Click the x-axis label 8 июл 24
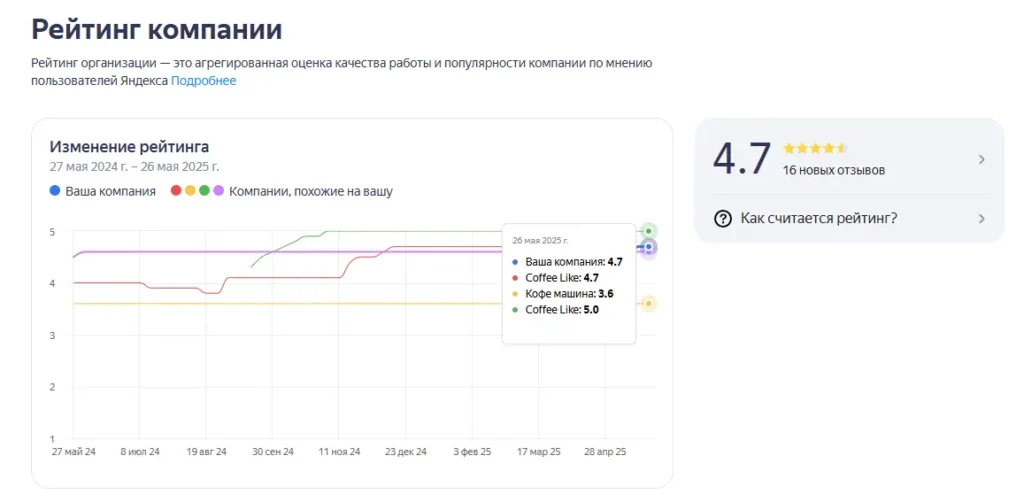This screenshot has width=1024, height=502. click(140, 452)
